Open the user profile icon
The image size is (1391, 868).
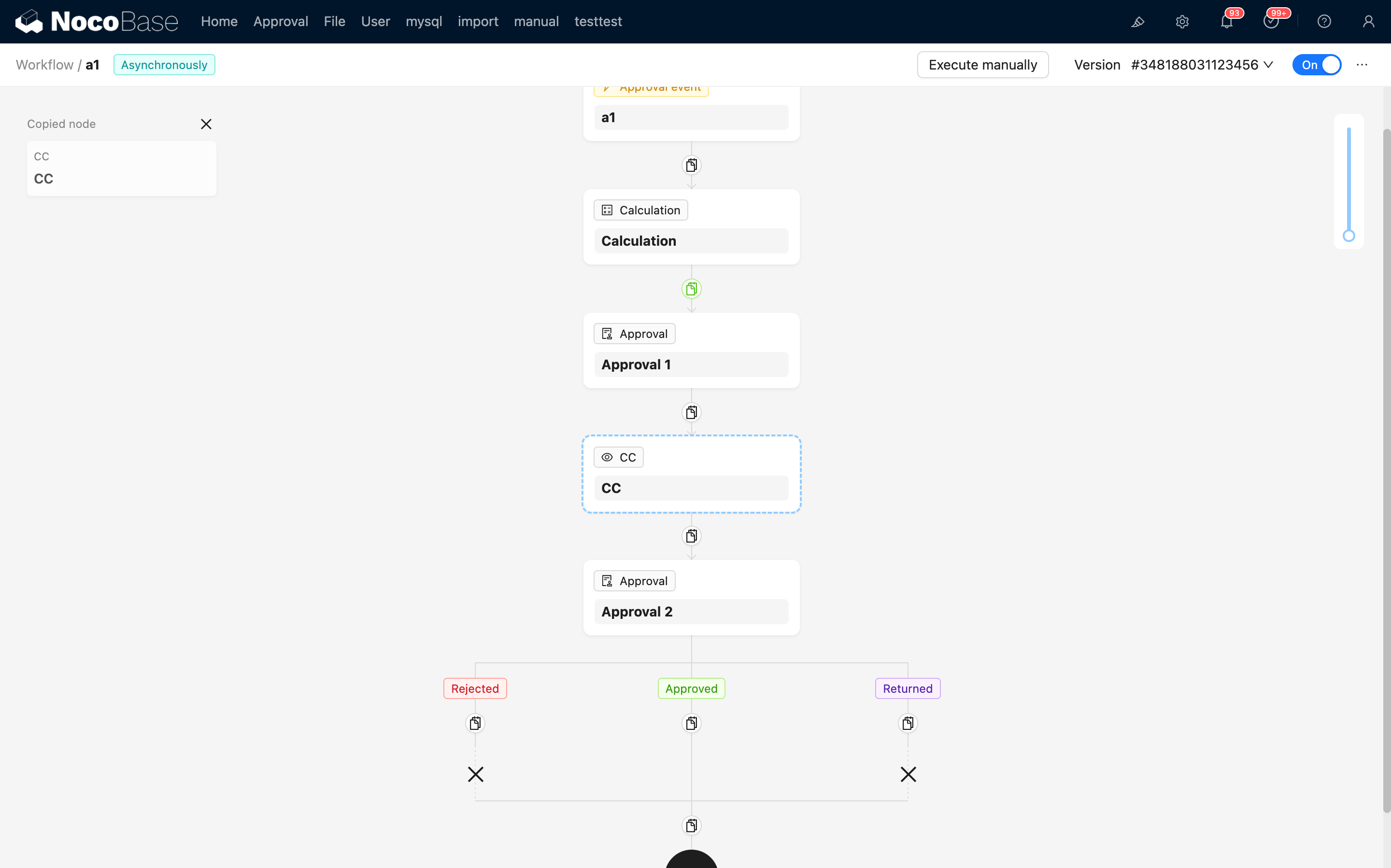(1368, 22)
